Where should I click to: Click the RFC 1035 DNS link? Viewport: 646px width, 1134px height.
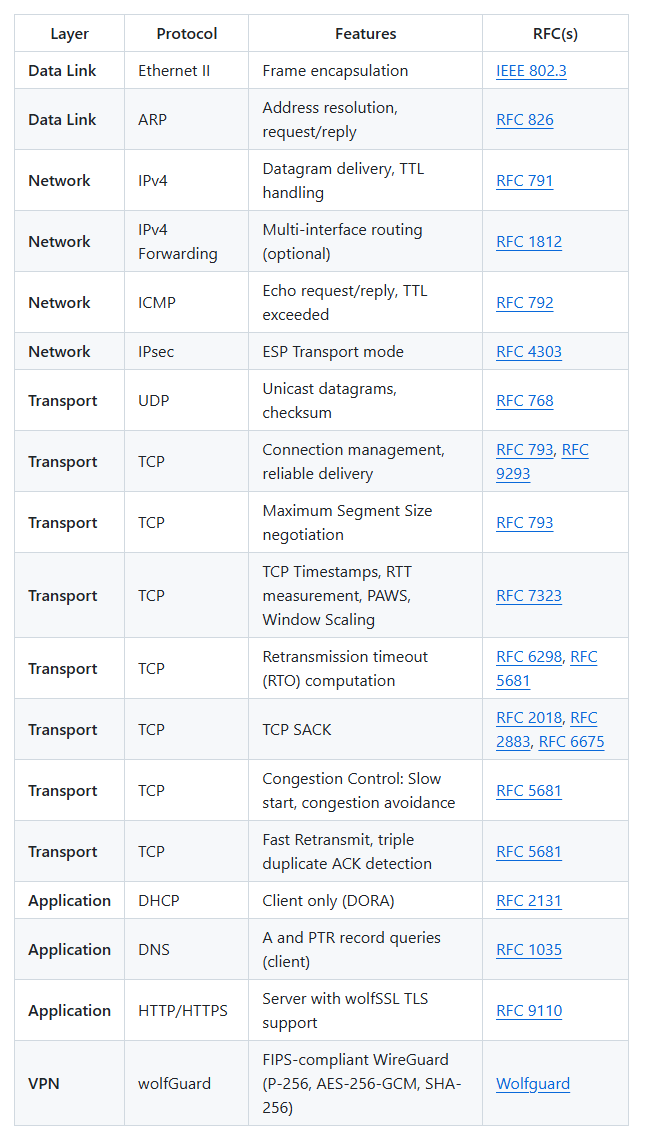tap(528, 950)
